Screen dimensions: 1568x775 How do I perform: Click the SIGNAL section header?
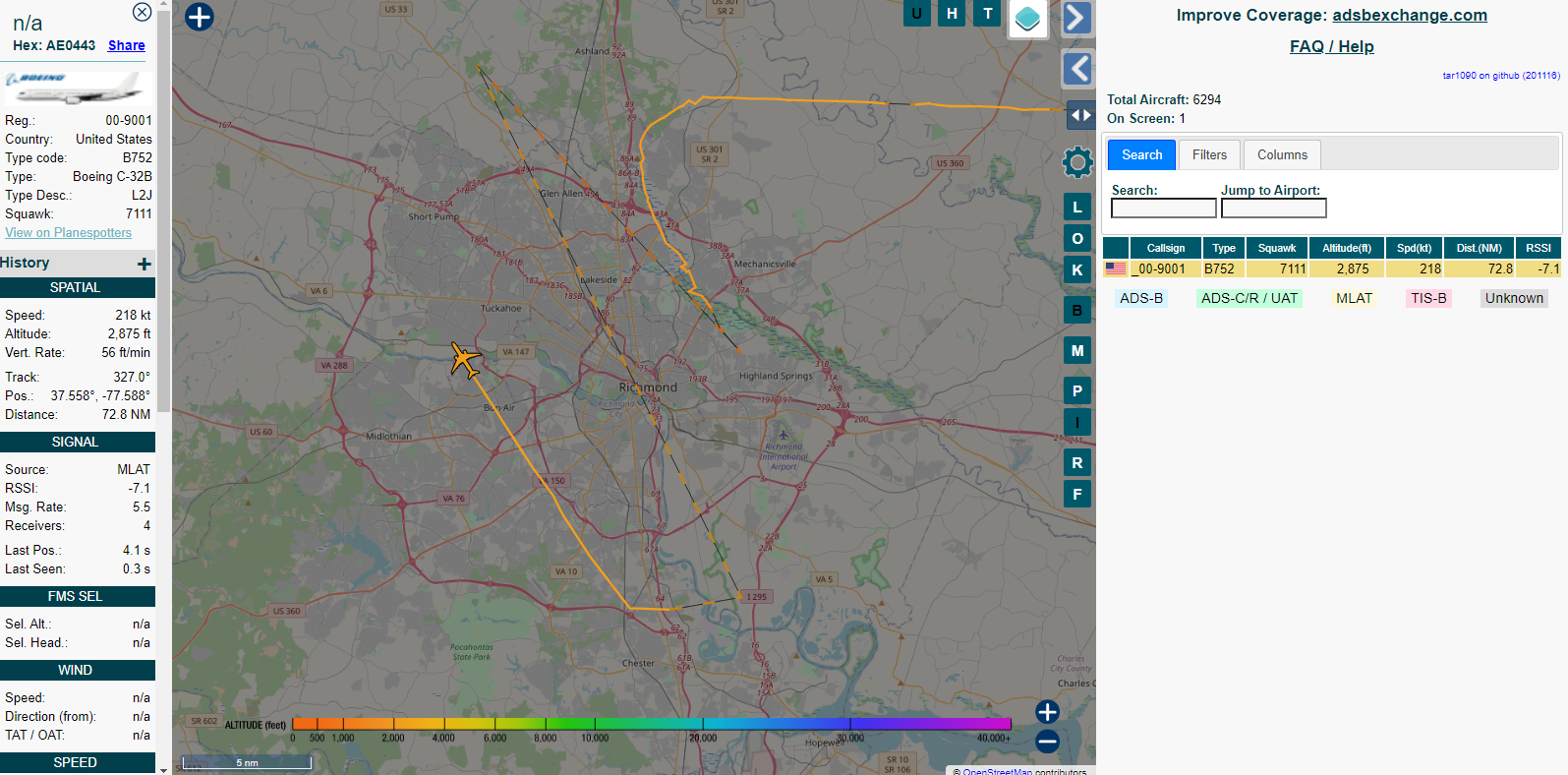(77, 442)
